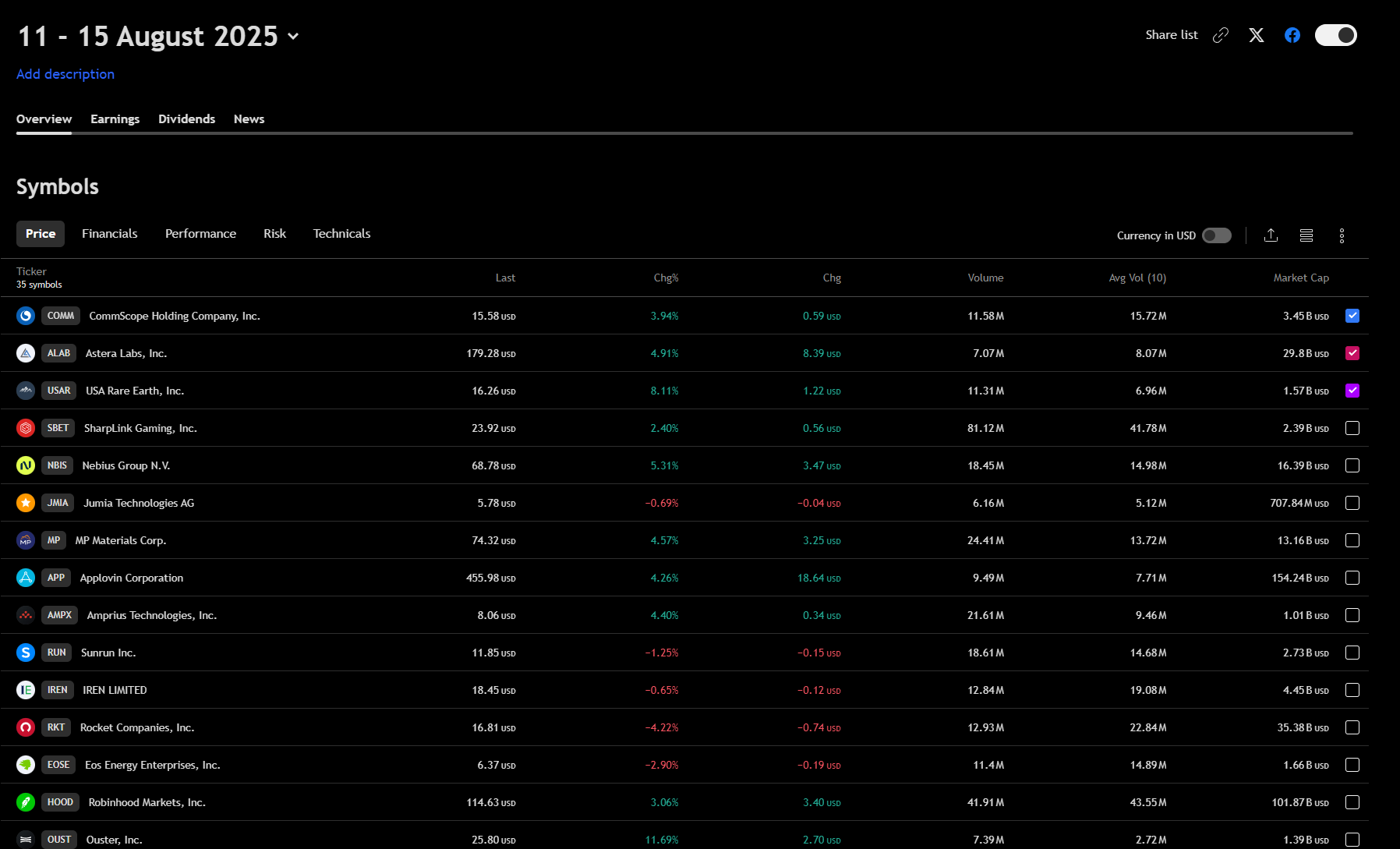
Task: Sort by the Ticker column header
Action: (31, 271)
